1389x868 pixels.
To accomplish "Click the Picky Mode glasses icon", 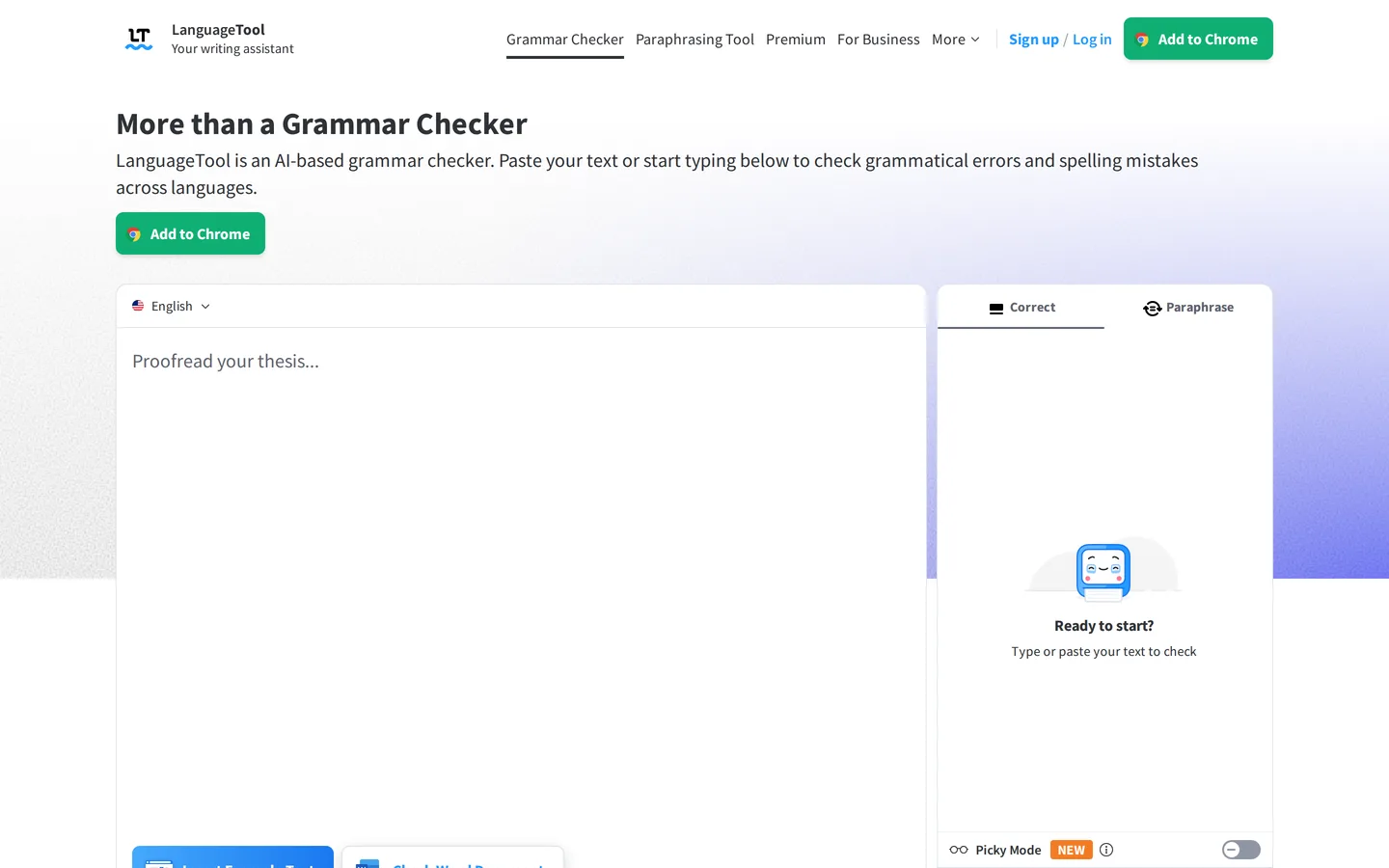I will coord(959,850).
